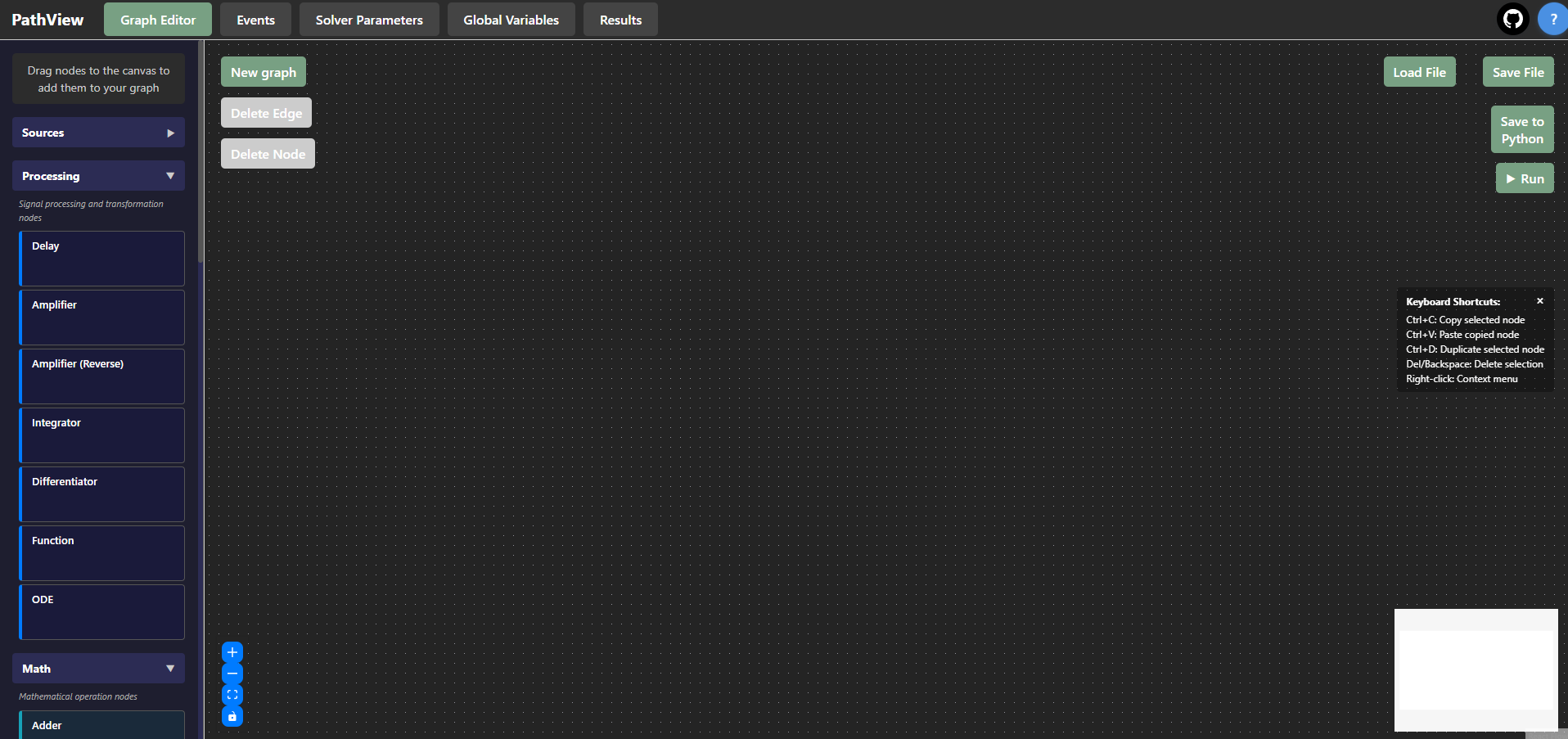Viewport: 1568px width, 739px height.
Task: Click 'Ctrl+V: Paste copied node' text
Action: coord(1462,335)
